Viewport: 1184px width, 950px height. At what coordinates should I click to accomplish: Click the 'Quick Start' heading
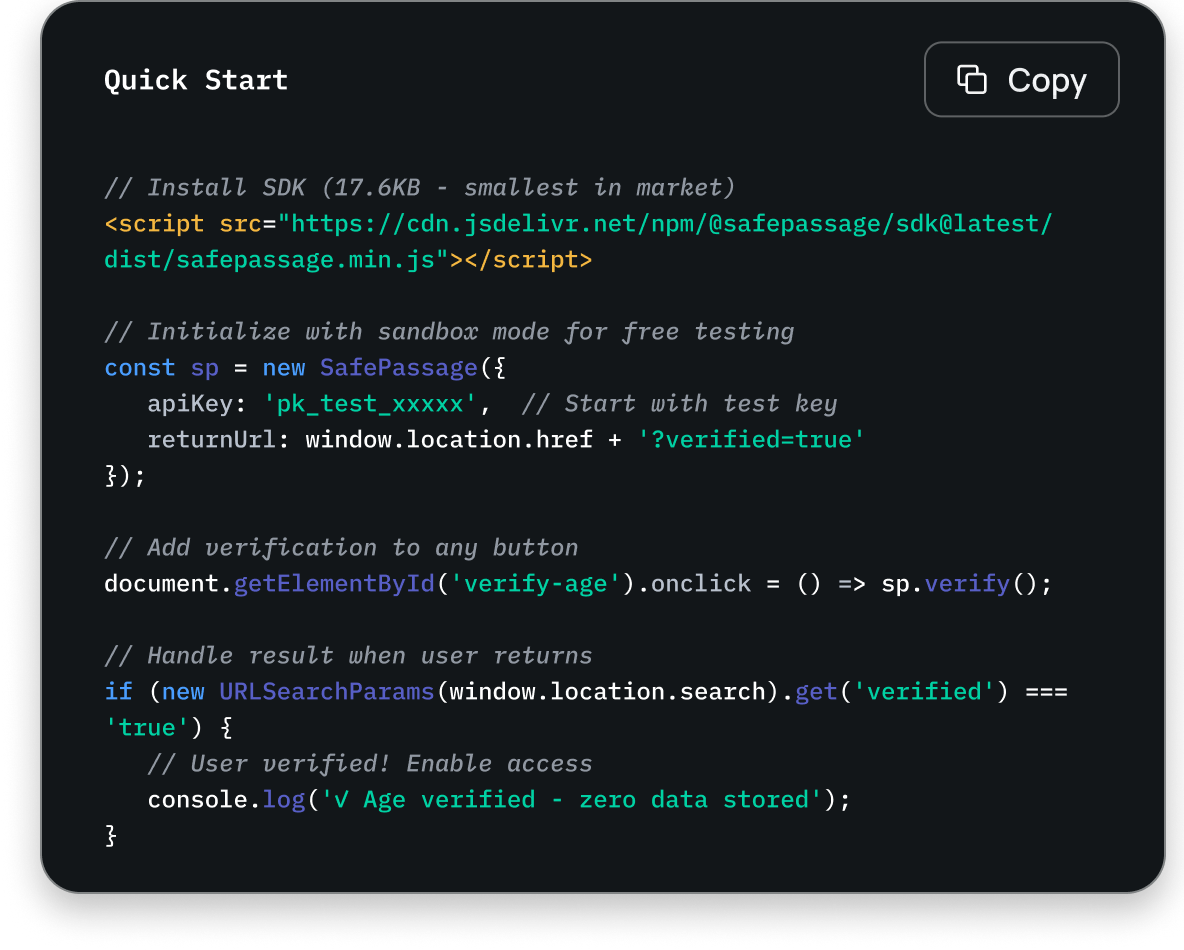coord(196,80)
